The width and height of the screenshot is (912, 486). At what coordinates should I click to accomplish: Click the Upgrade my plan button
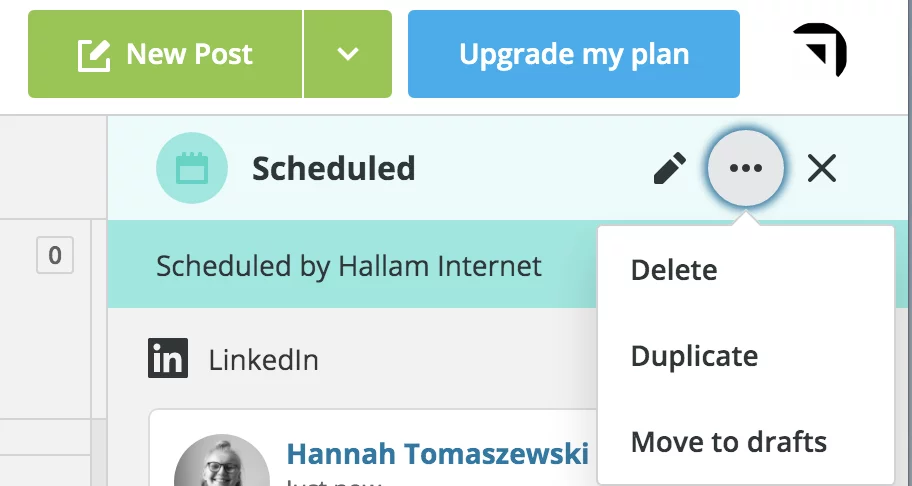573,54
